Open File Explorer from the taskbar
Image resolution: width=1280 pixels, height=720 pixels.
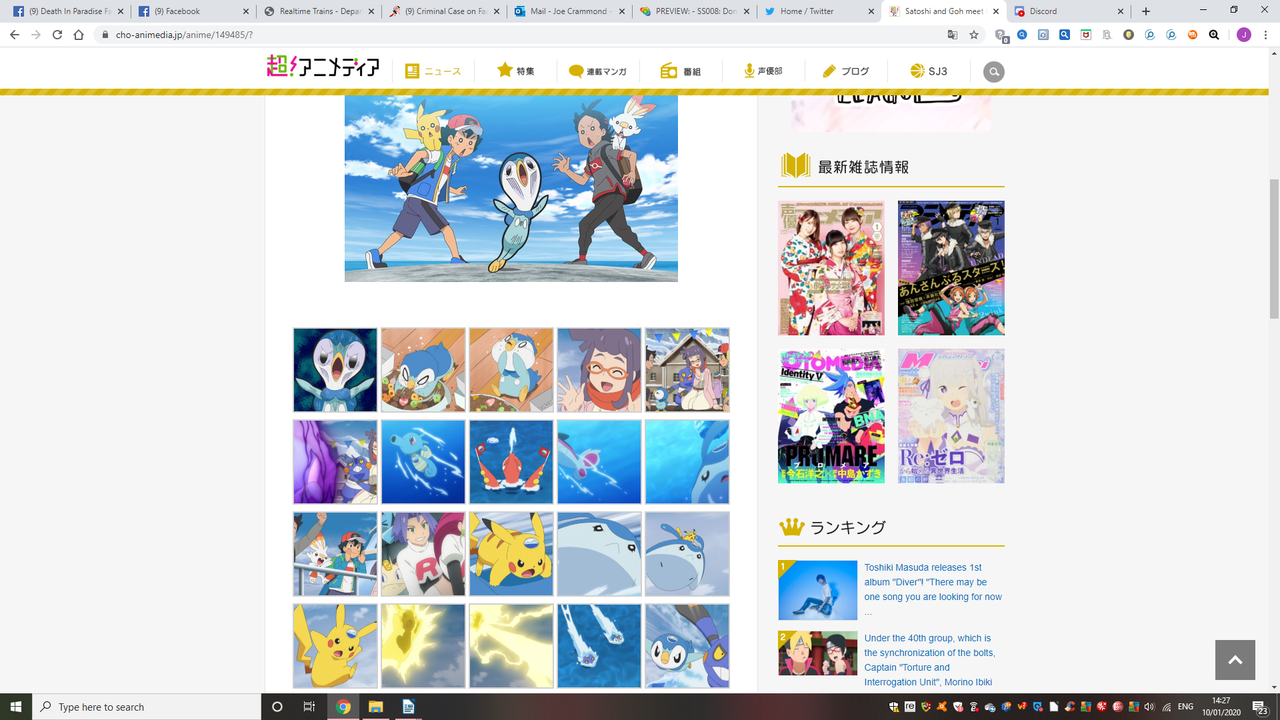(375, 707)
